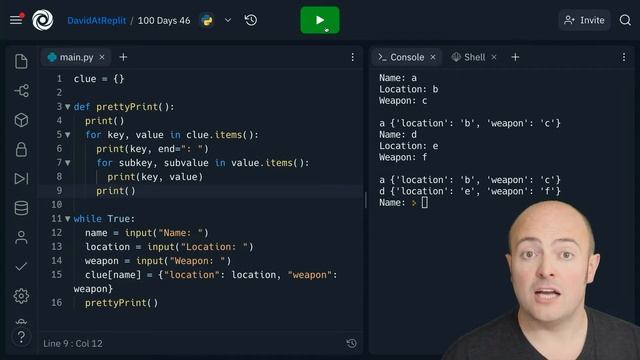Switch to the Console tab
Image resolution: width=640 pixels, height=360 pixels.
(x=407, y=57)
